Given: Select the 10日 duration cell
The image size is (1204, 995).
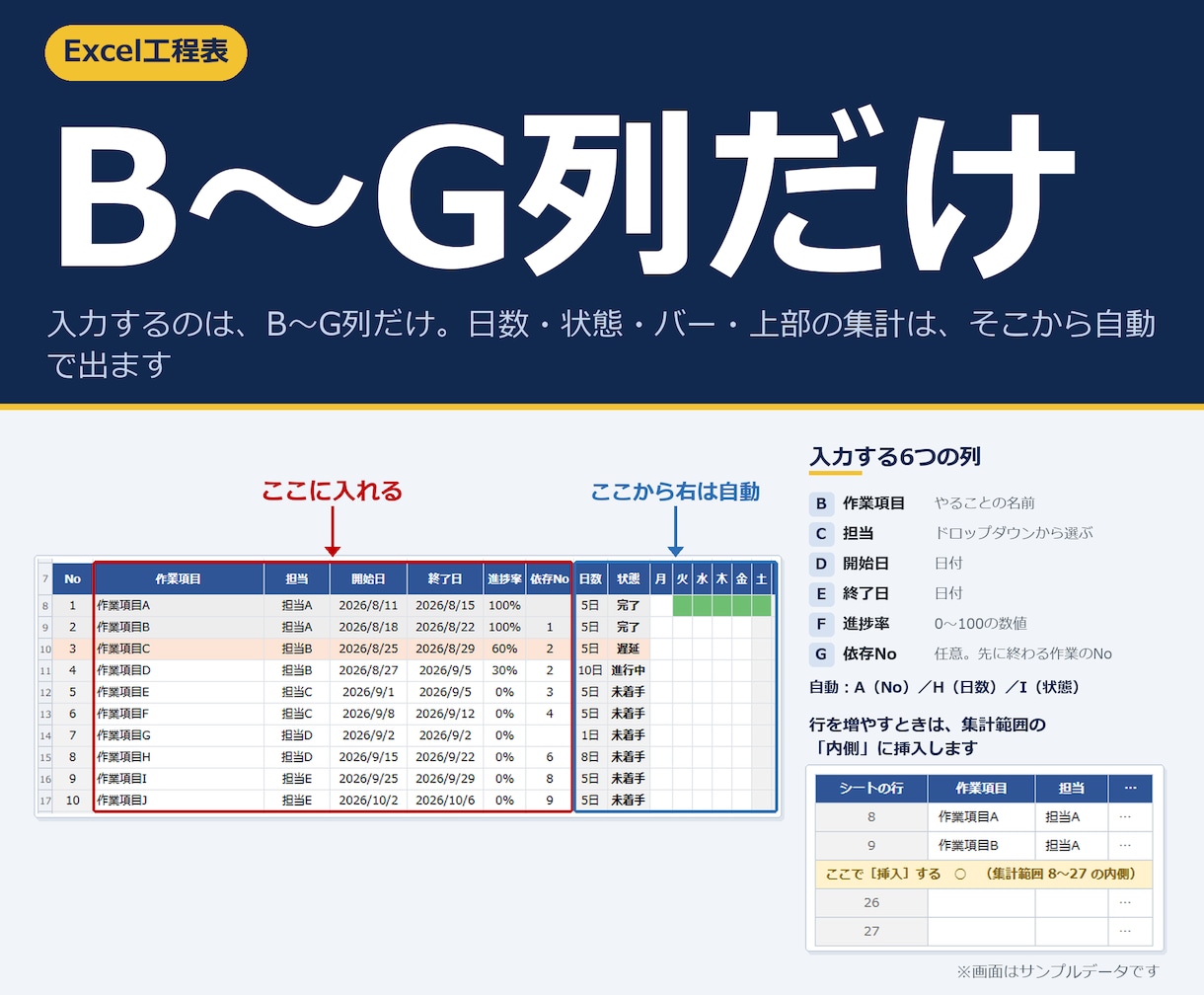Looking at the screenshot, I should [x=590, y=670].
